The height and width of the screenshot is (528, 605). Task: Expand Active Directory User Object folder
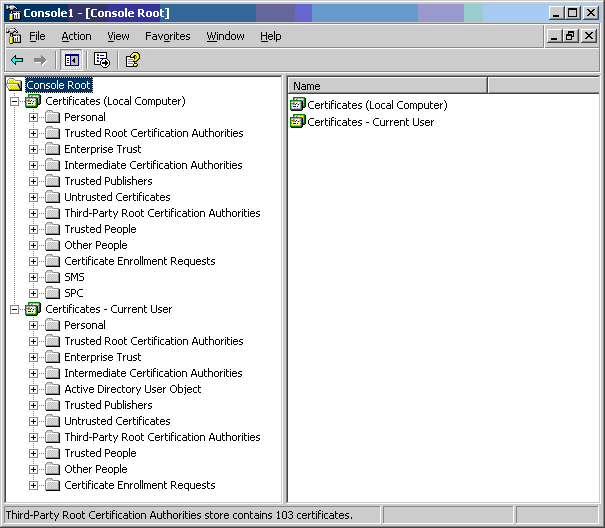pyautogui.click(x=33, y=389)
